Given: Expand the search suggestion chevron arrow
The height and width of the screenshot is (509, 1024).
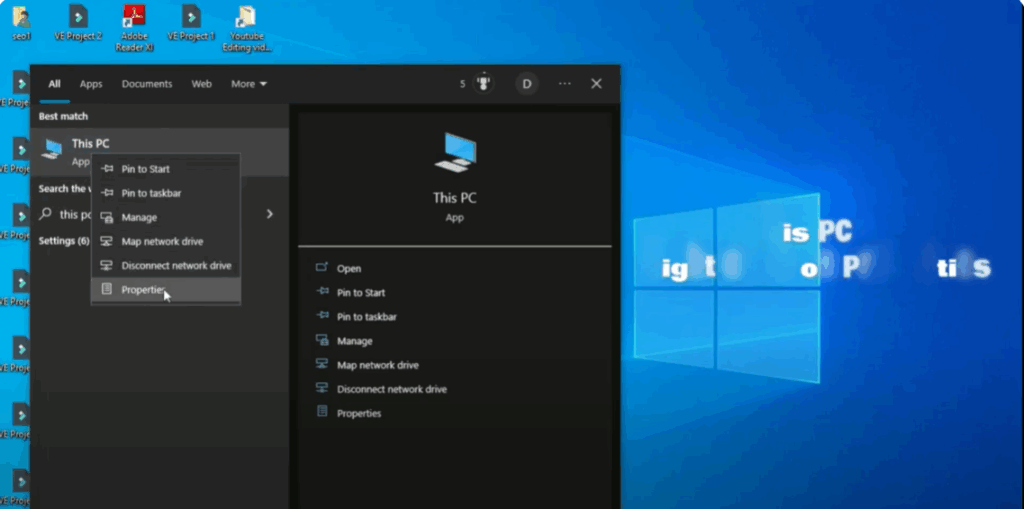Looking at the screenshot, I should click(270, 214).
